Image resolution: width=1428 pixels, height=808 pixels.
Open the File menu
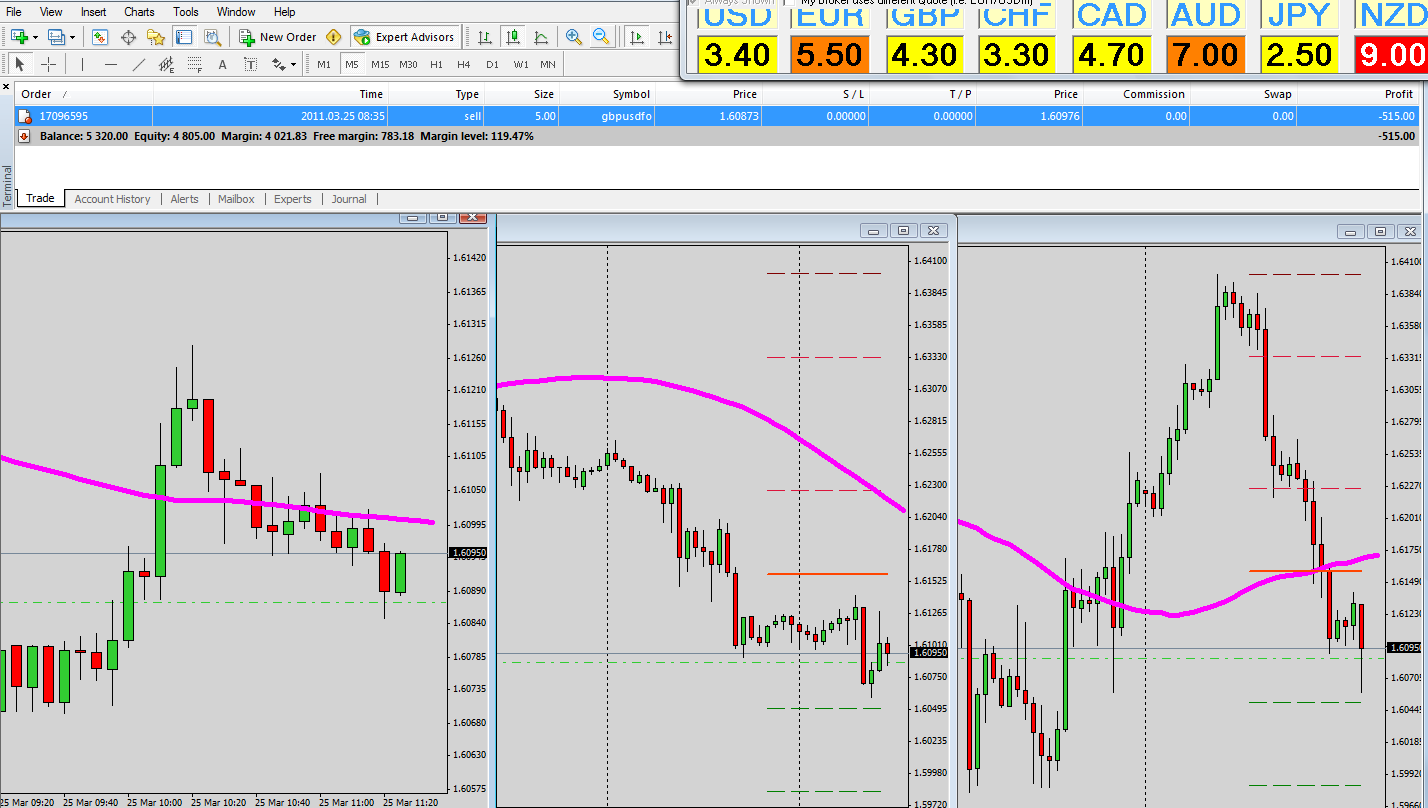point(14,12)
